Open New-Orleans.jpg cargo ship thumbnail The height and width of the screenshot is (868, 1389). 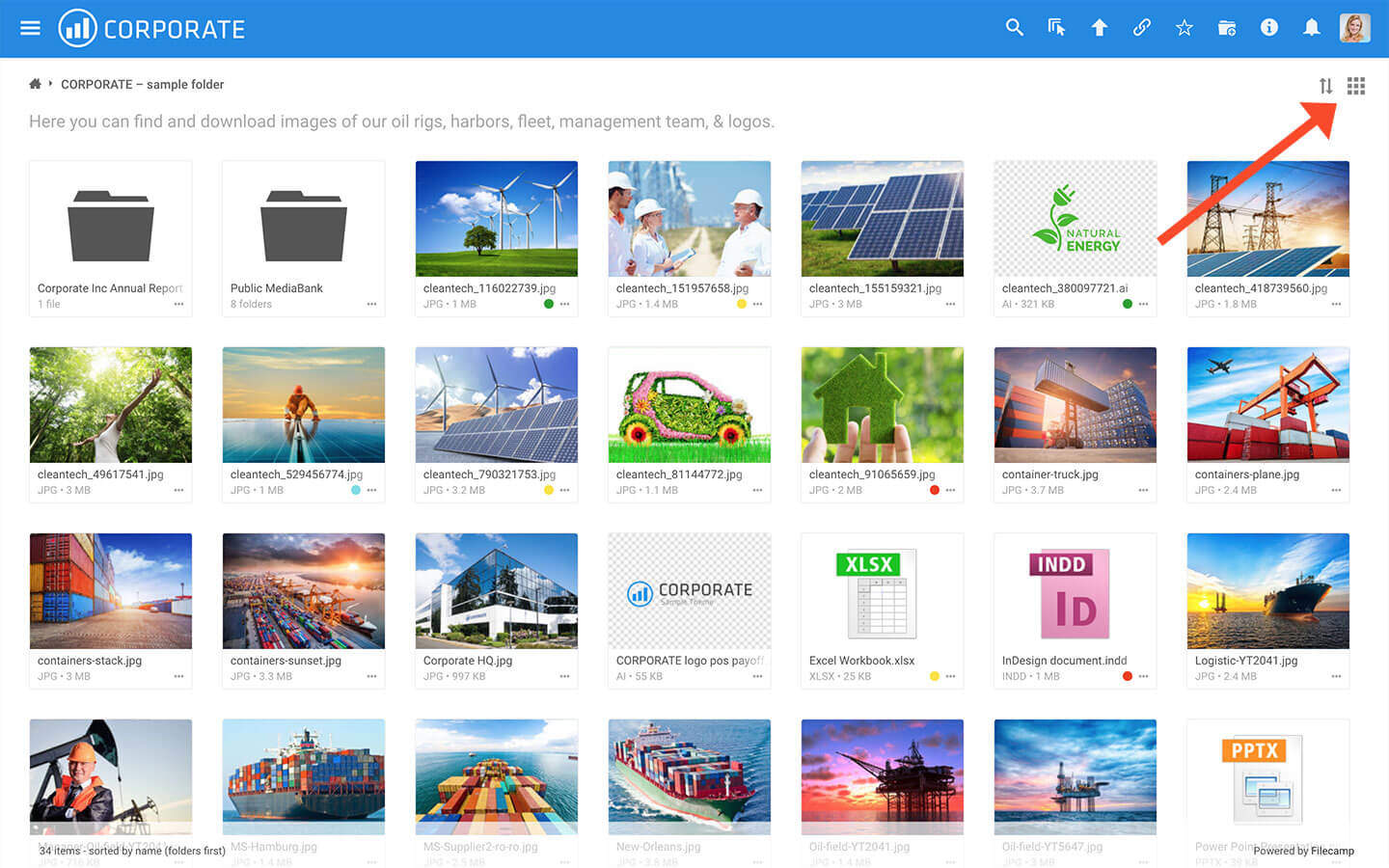point(690,777)
